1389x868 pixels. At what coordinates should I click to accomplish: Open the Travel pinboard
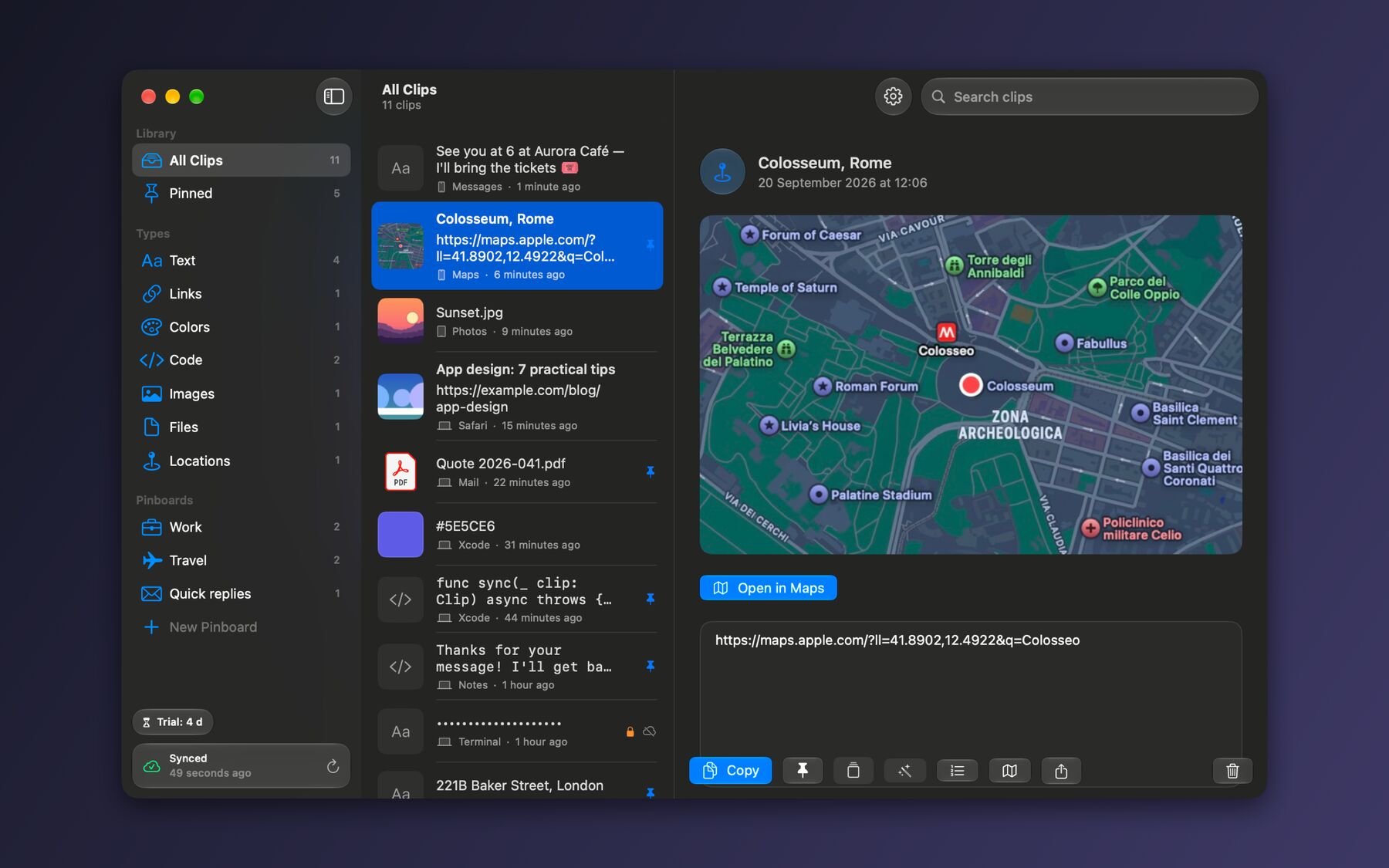(242, 561)
